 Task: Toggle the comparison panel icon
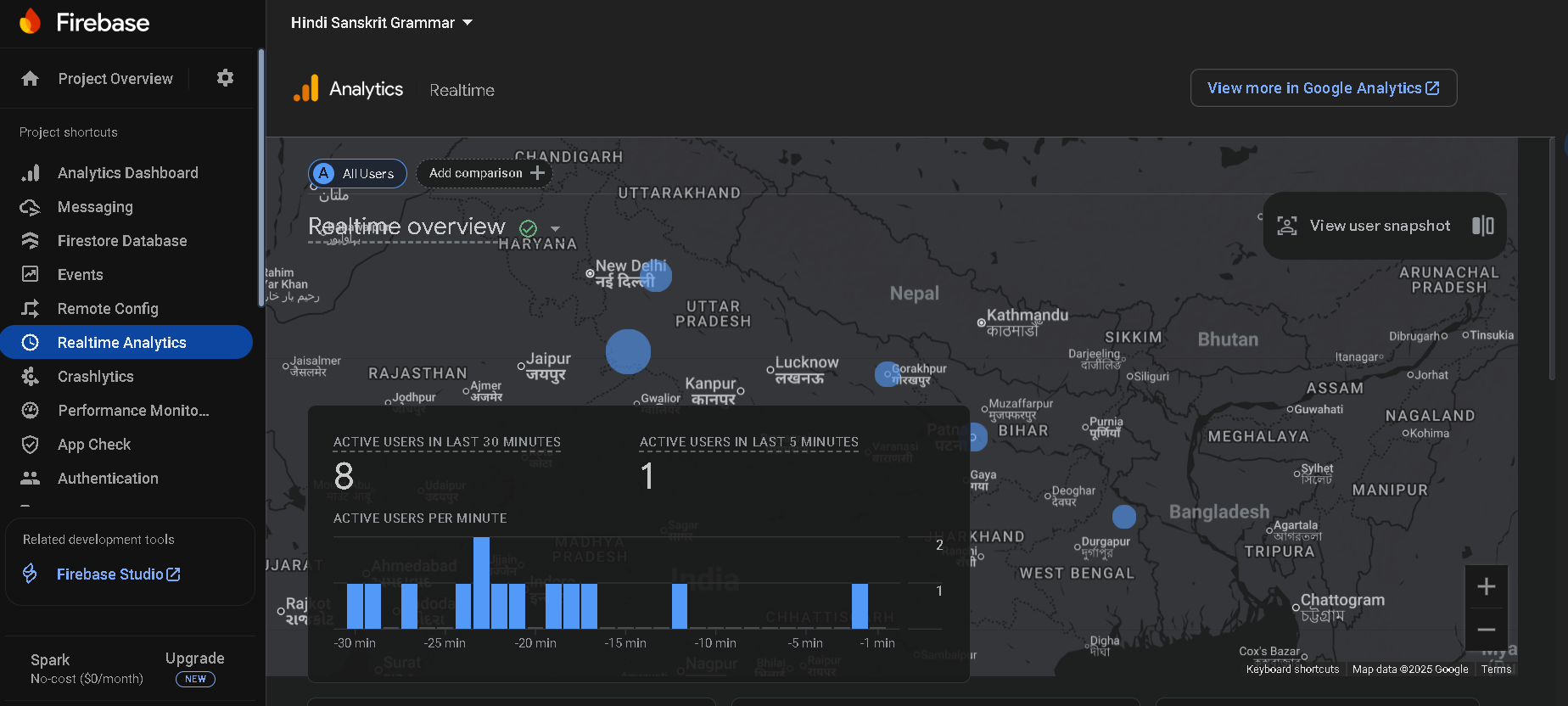(x=1483, y=226)
